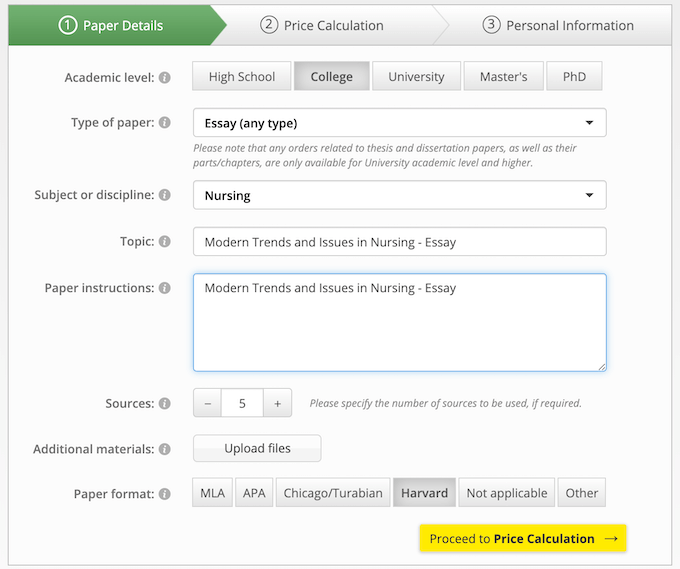Click info icon beside Academic level
This screenshot has width=680, height=569.
(165, 77)
